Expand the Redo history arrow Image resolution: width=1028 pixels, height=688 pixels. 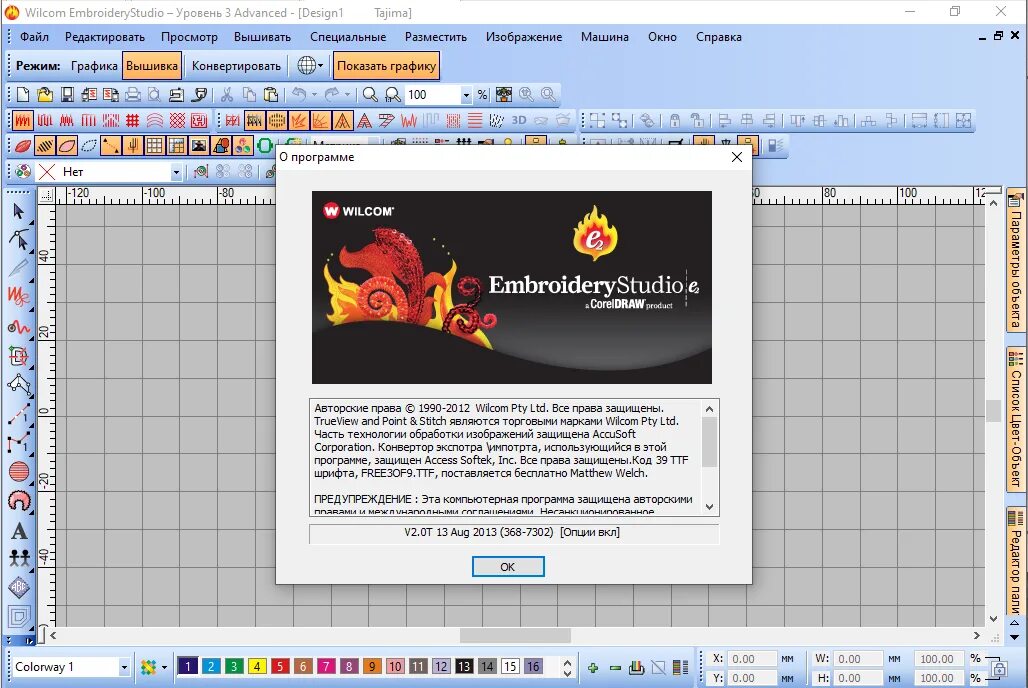(x=347, y=94)
